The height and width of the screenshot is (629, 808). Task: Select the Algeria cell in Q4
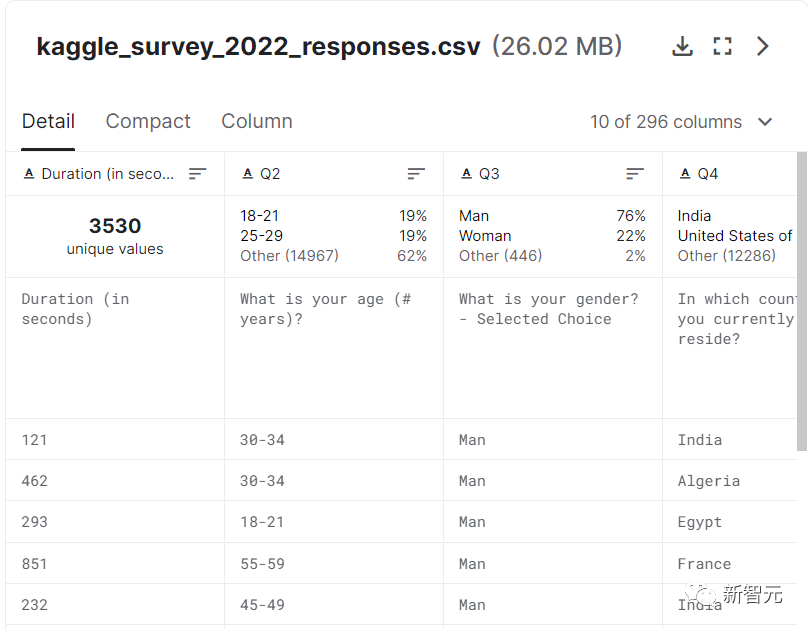coord(708,481)
